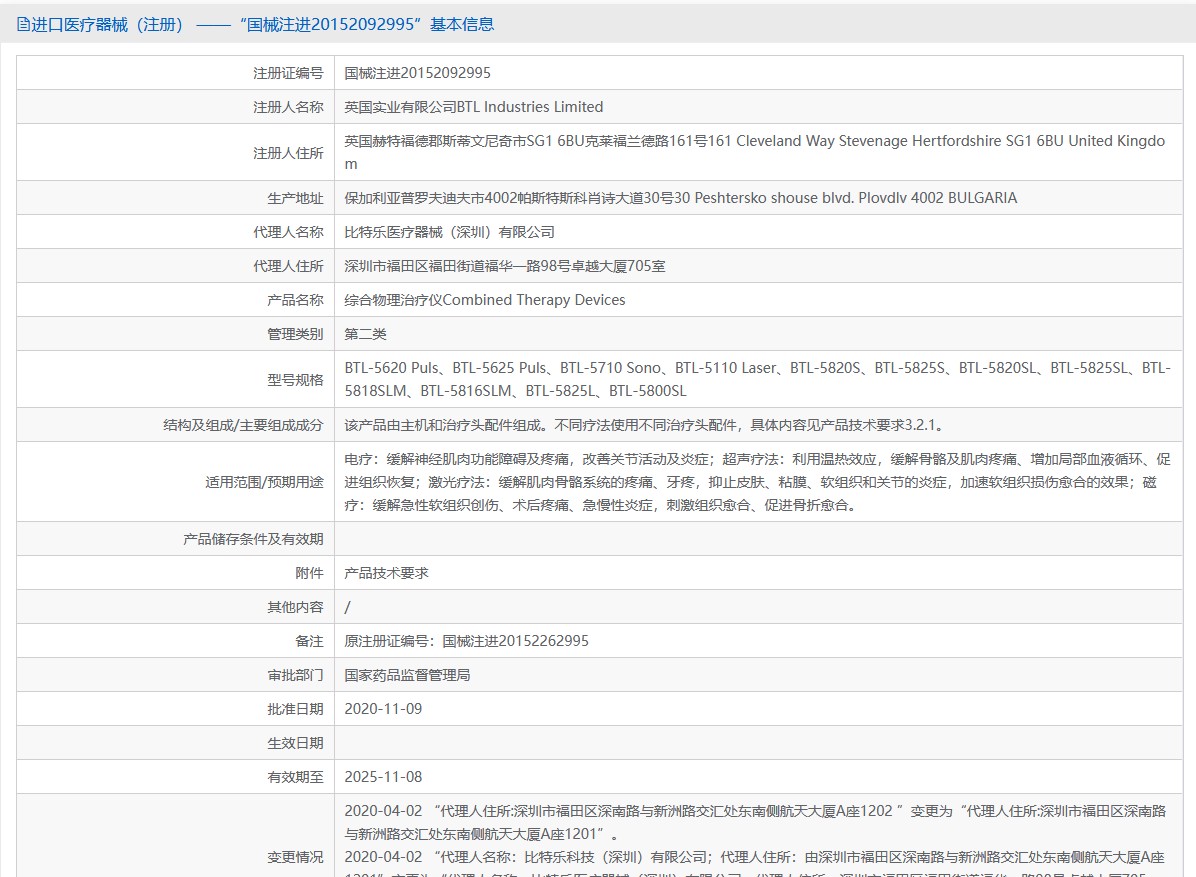Click the structure description mentioning 产品技术要求3.2.1
The width and height of the screenshot is (1196, 877).
(x=643, y=425)
